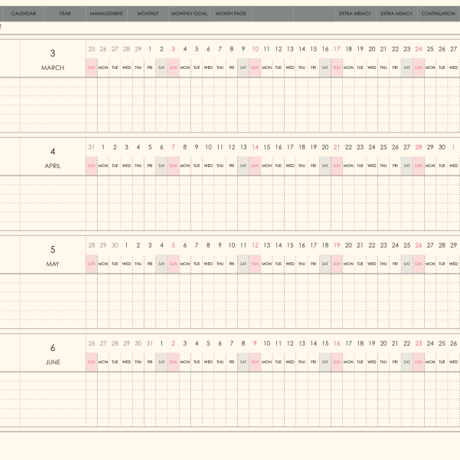
Task: Click date 31 in the June row
Action: click(x=150, y=343)
